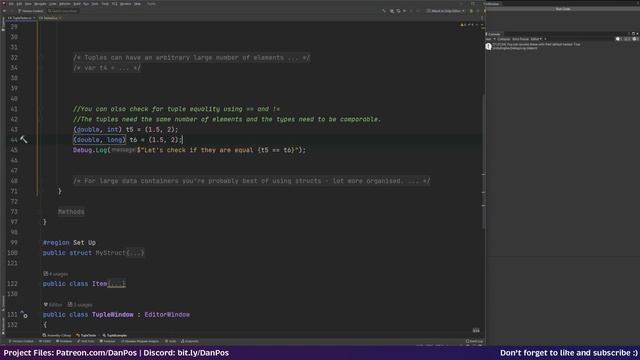
Task: Open the File menu
Action: click(x=11, y=4)
